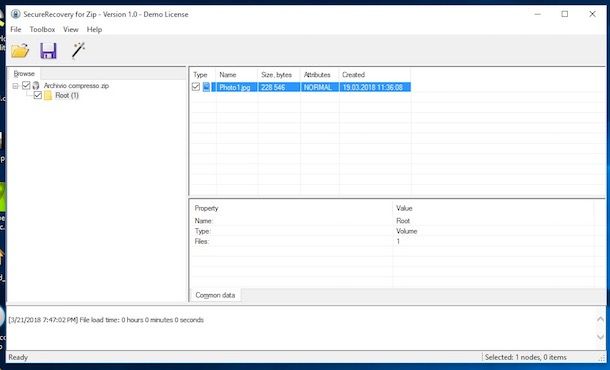
Task: Click the Property column header
Action: (x=291, y=208)
